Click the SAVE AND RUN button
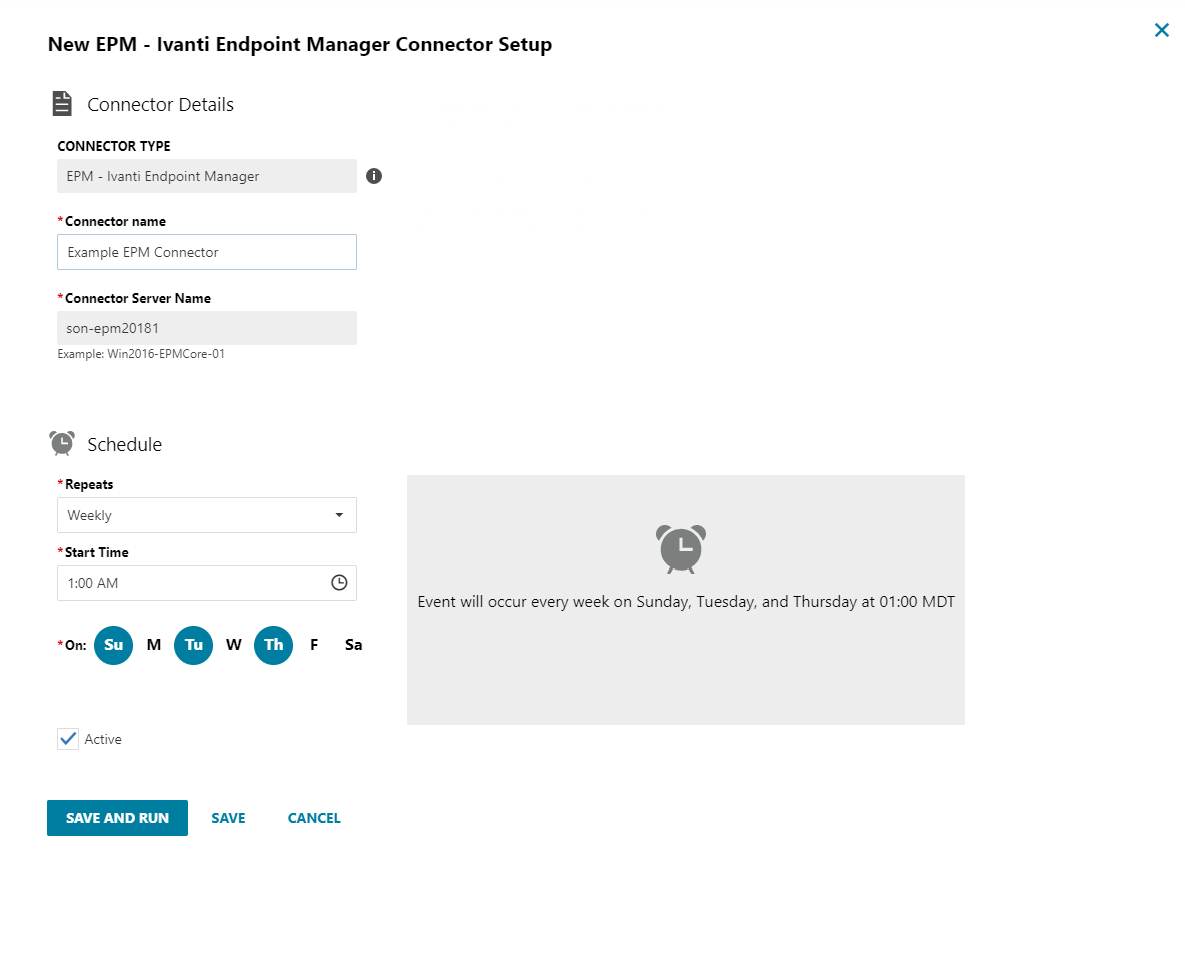Image resolution: width=1185 pixels, height=959 pixels. click(x=117, y=817)
